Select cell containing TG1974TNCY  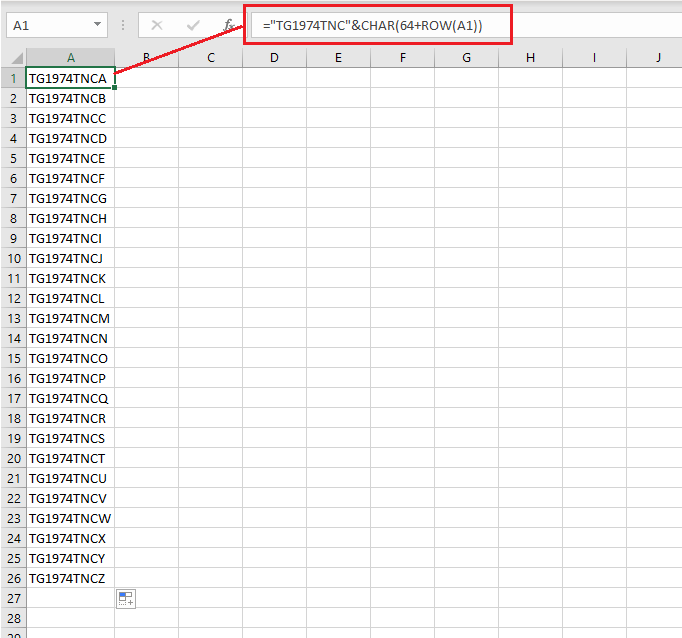(x=70, y=558)
